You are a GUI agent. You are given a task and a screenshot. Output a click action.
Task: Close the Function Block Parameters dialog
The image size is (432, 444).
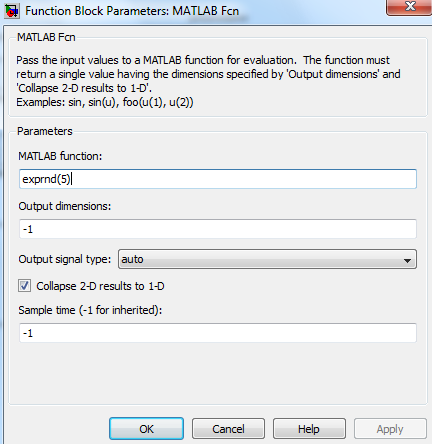pos(409,7)
